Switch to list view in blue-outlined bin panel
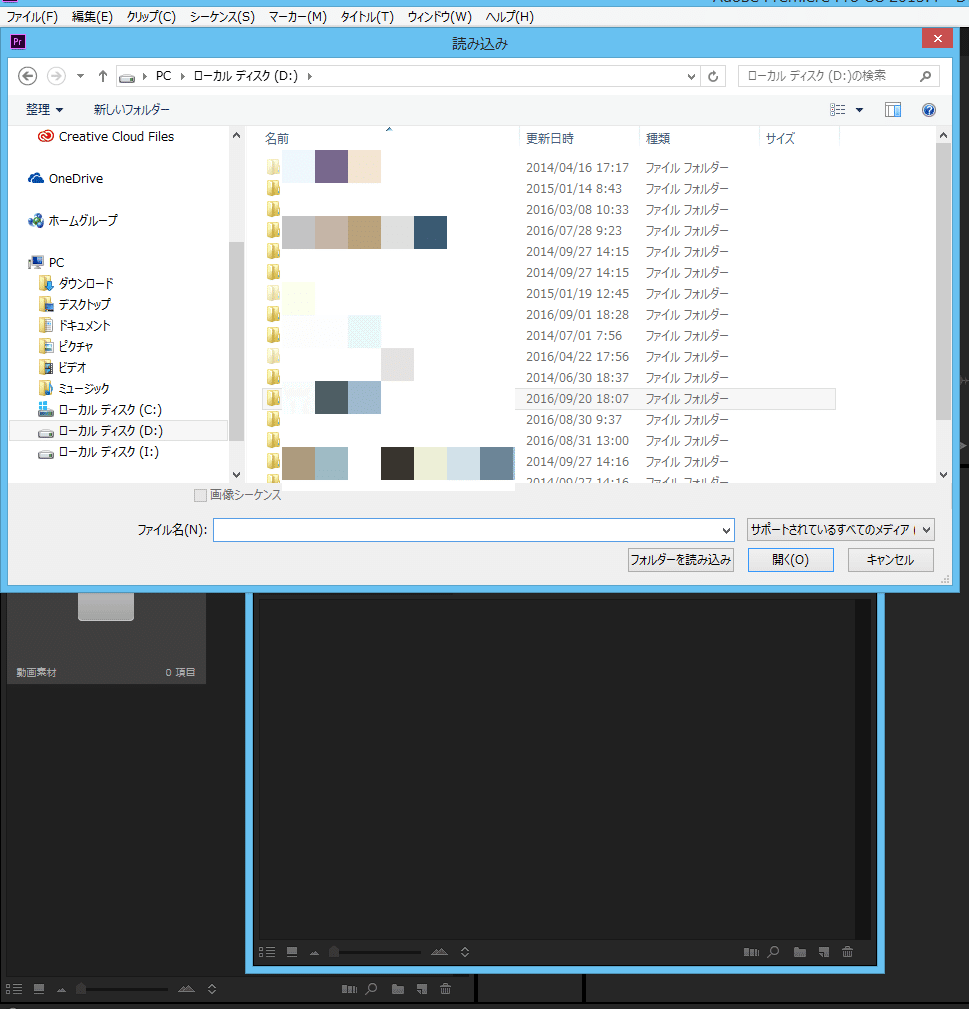Viewport: 969px width, 1009px height. (x=267, y=952)
